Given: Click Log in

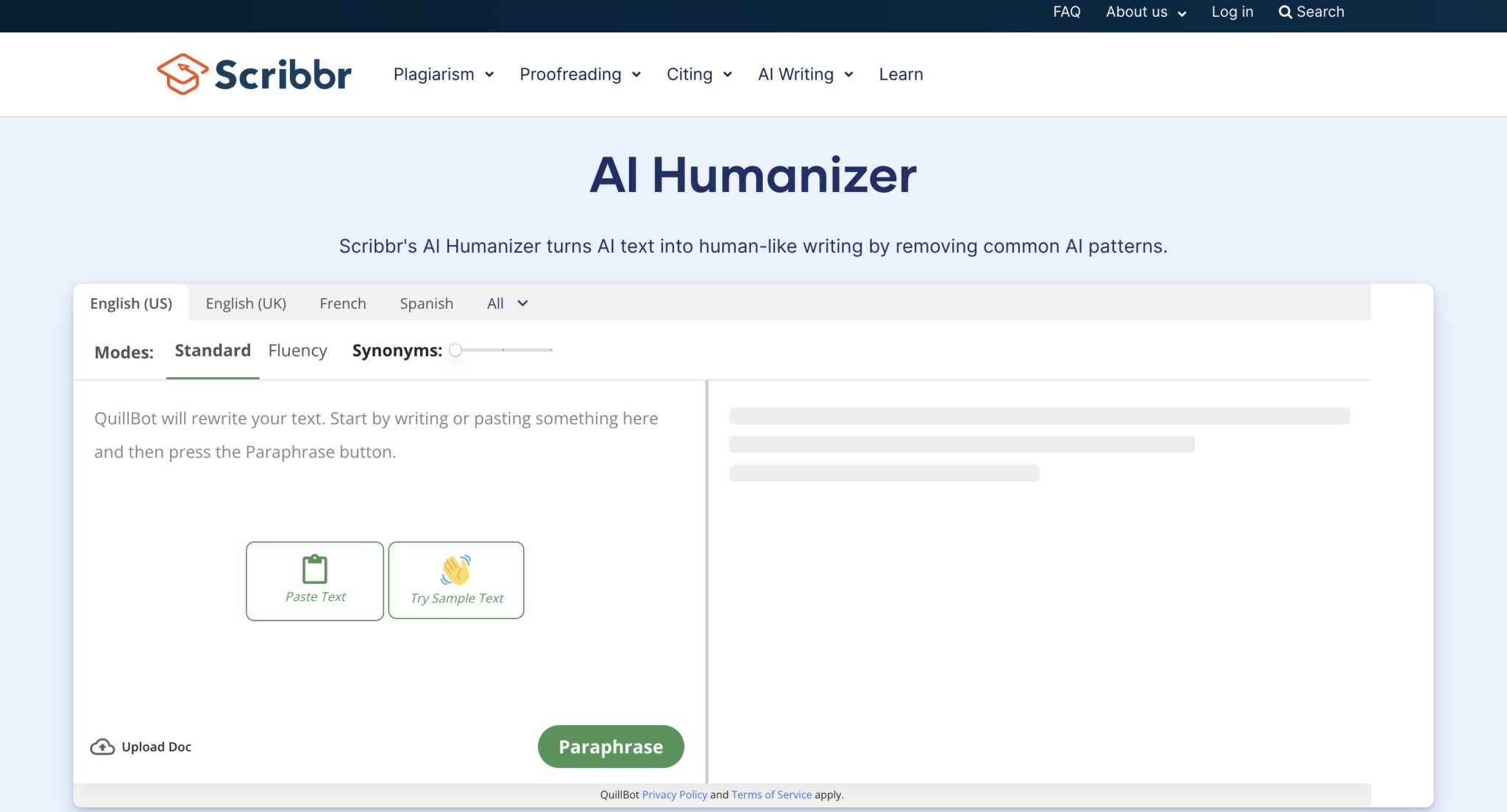Looking at the screenshot, I should pyautogui.click(x=1233, y=12).
